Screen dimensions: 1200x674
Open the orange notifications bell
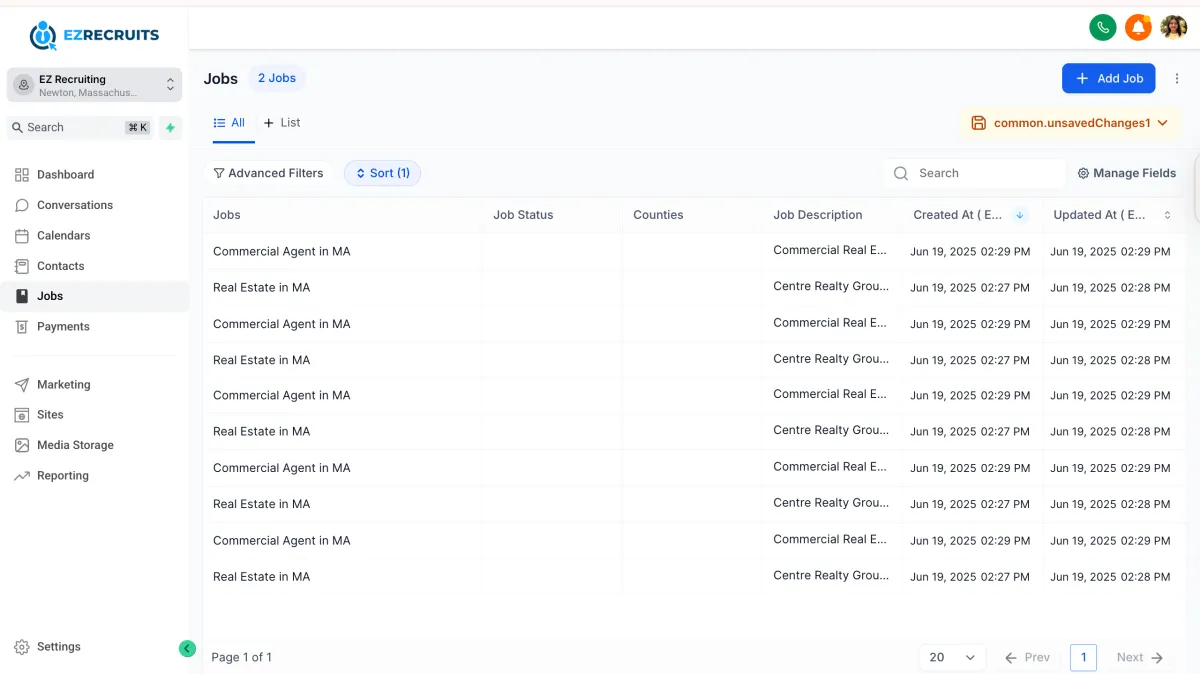pyautogui.click(x=1138, y=27)
